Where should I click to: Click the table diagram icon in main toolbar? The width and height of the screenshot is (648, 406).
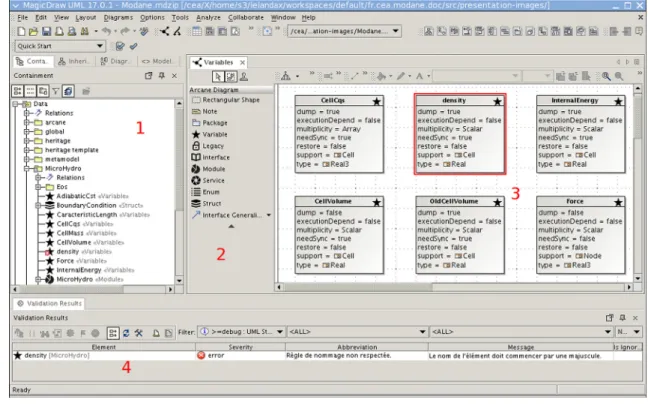[x=197, y=31]
